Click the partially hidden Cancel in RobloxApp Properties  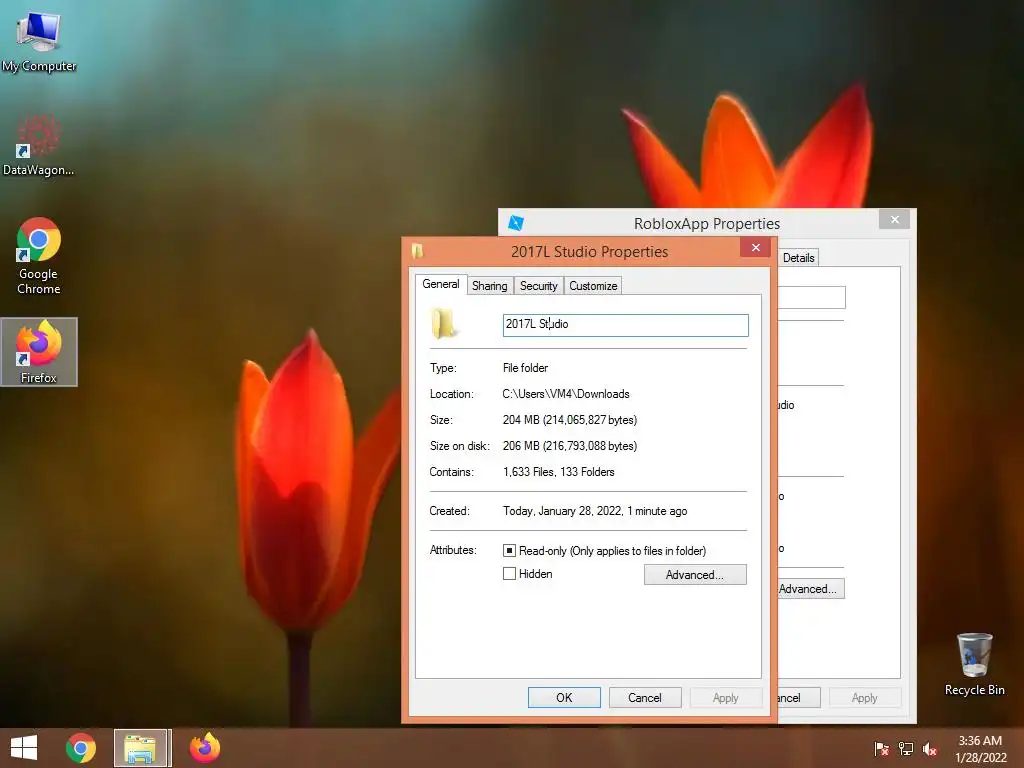pos(798,697)
